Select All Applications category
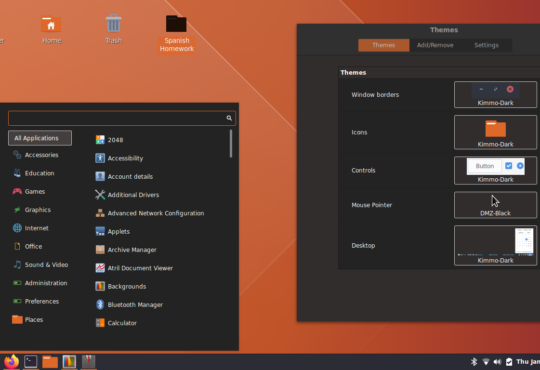This screenshot has width=540, height=370. tap(40, 138)
